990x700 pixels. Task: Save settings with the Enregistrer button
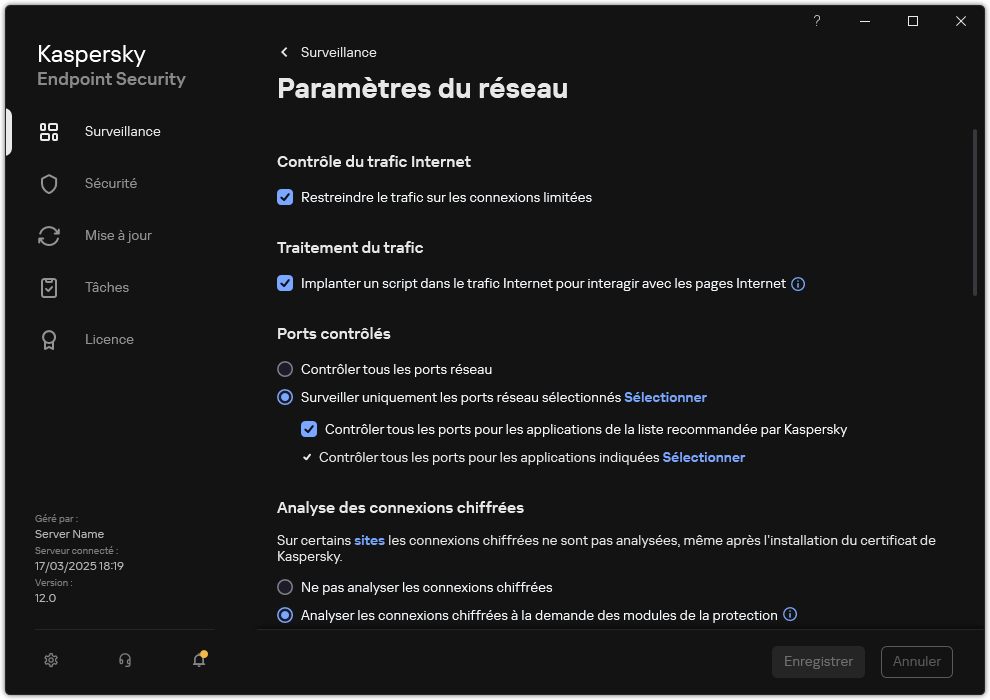tap(818, 661)
